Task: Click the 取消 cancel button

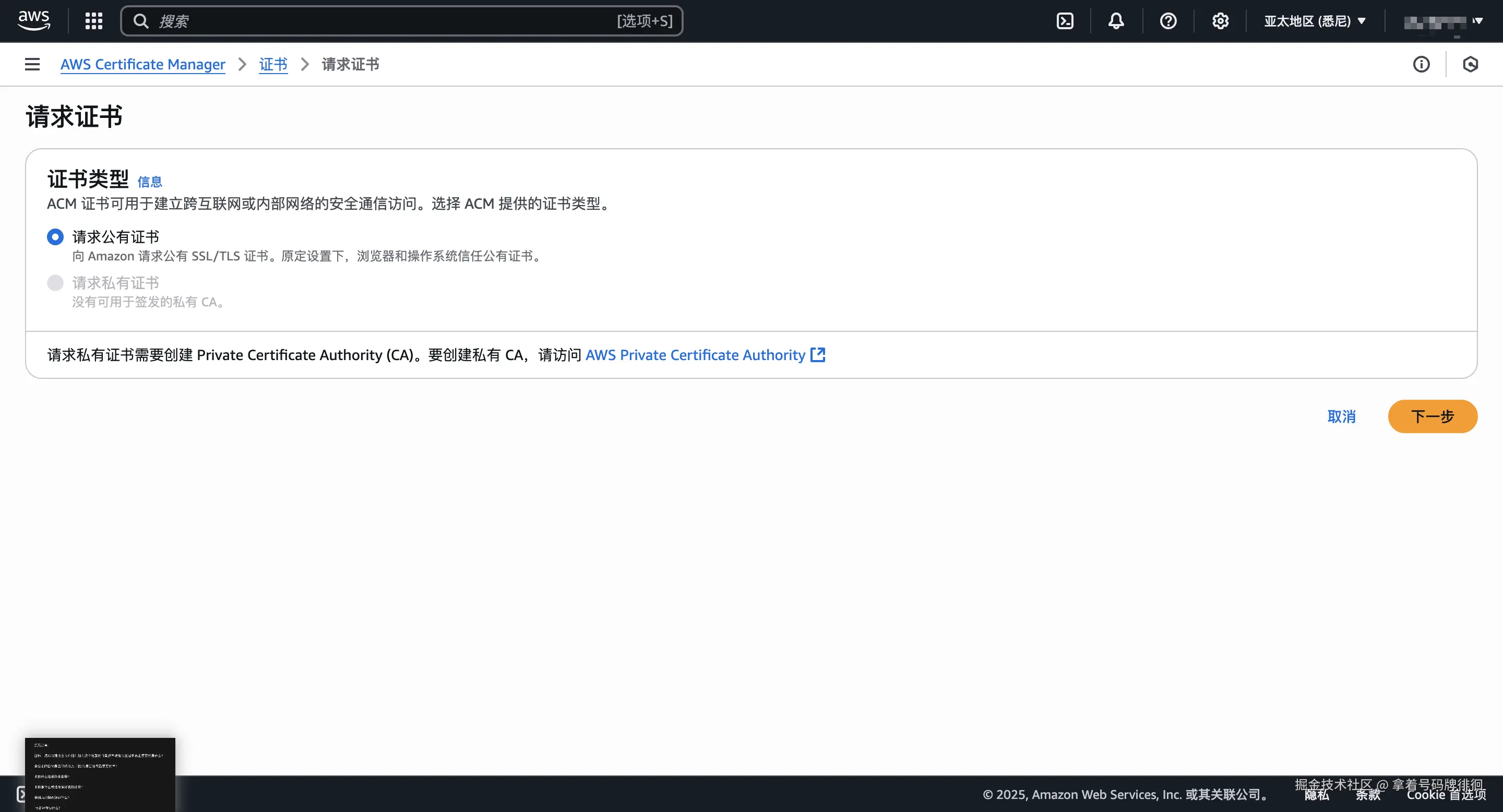Action: point(1341,416)
